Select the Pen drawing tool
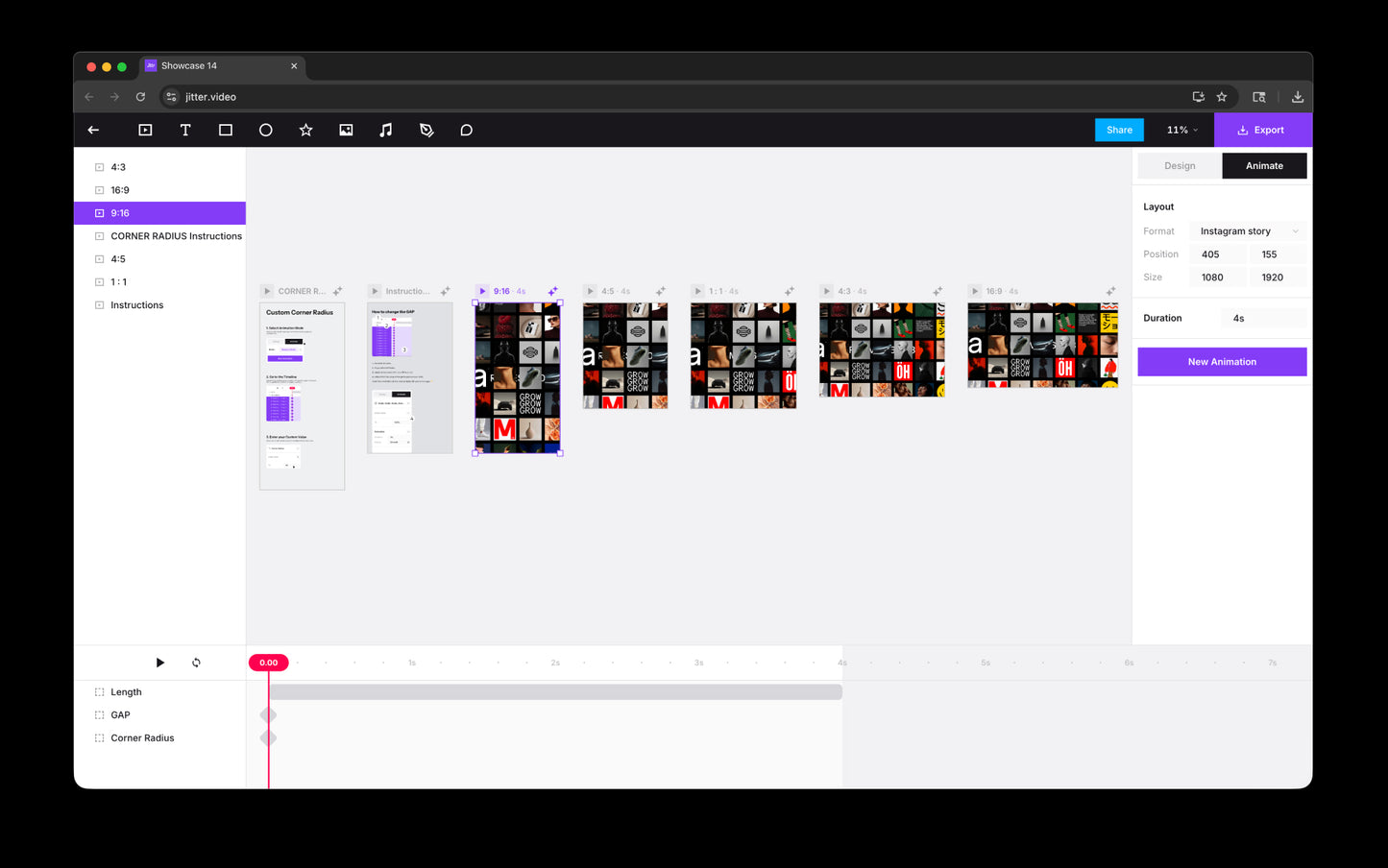 (x=426, y=130)
